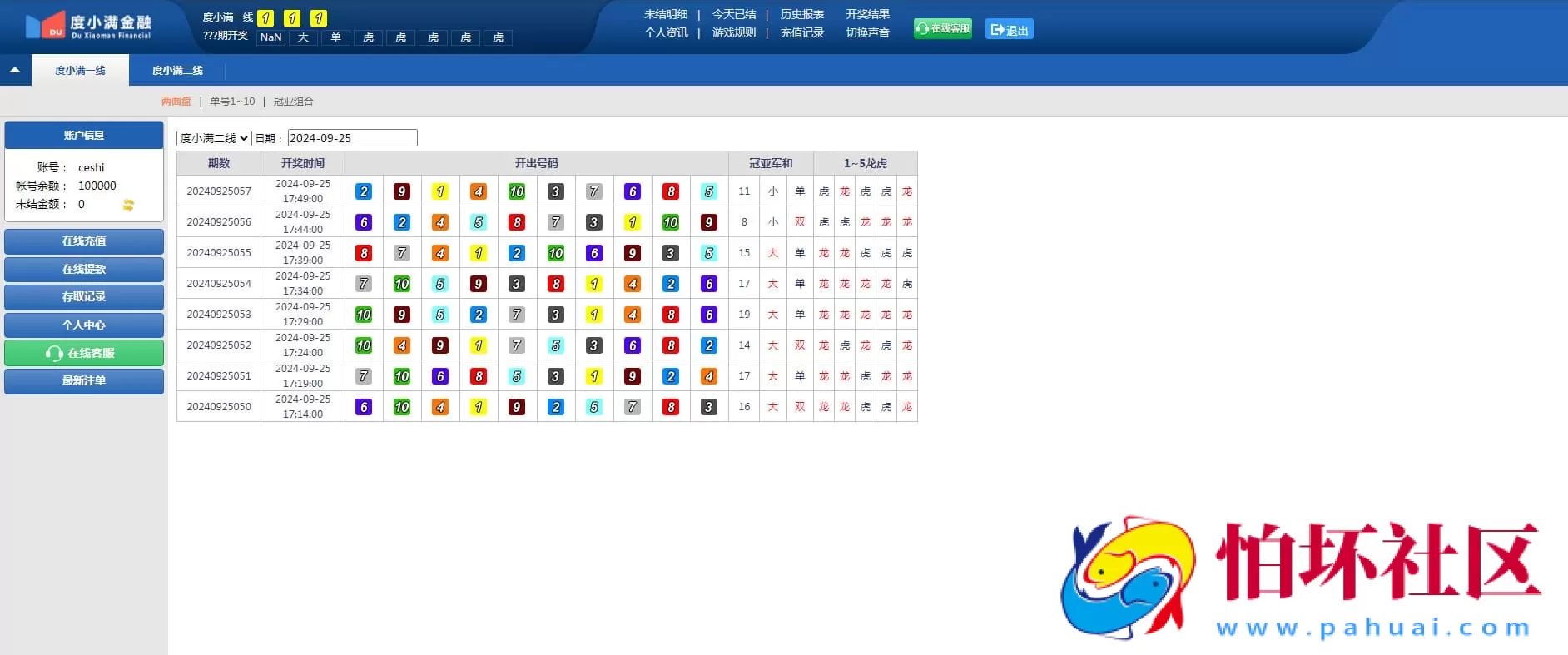Click the headset icon in sidebar 在线客服 button
Image resolution: width=1568 pixels, height=655 pixels.
pos(54,354)
